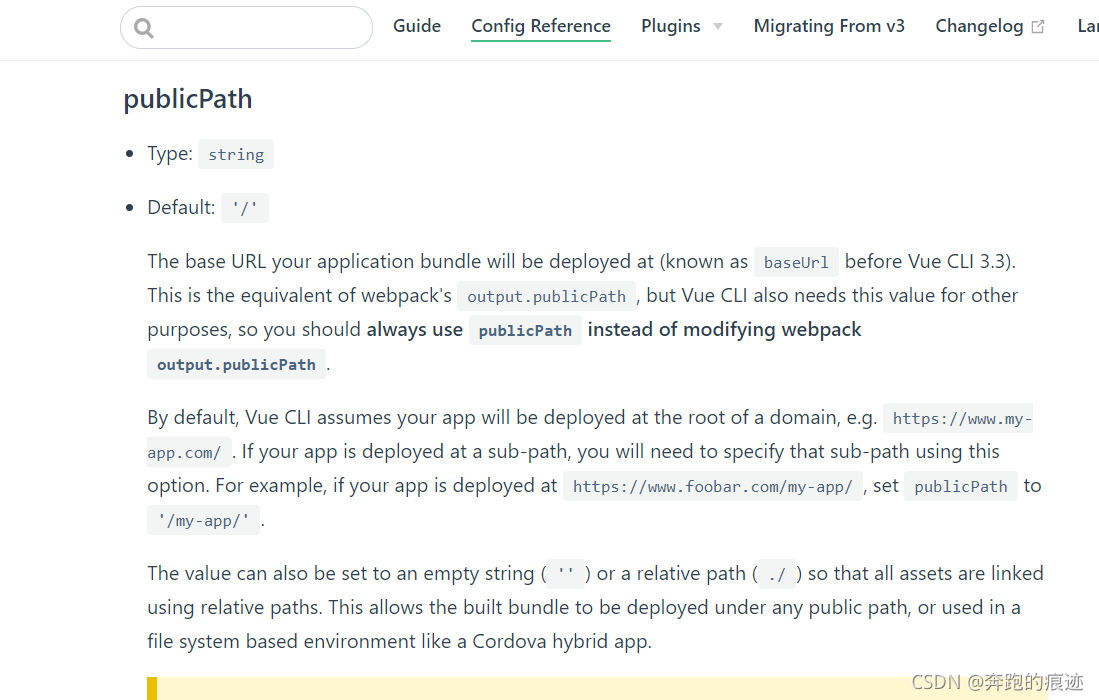Click the external link icon beside Changelog
1099x700 pixels.
point(1038,27)
